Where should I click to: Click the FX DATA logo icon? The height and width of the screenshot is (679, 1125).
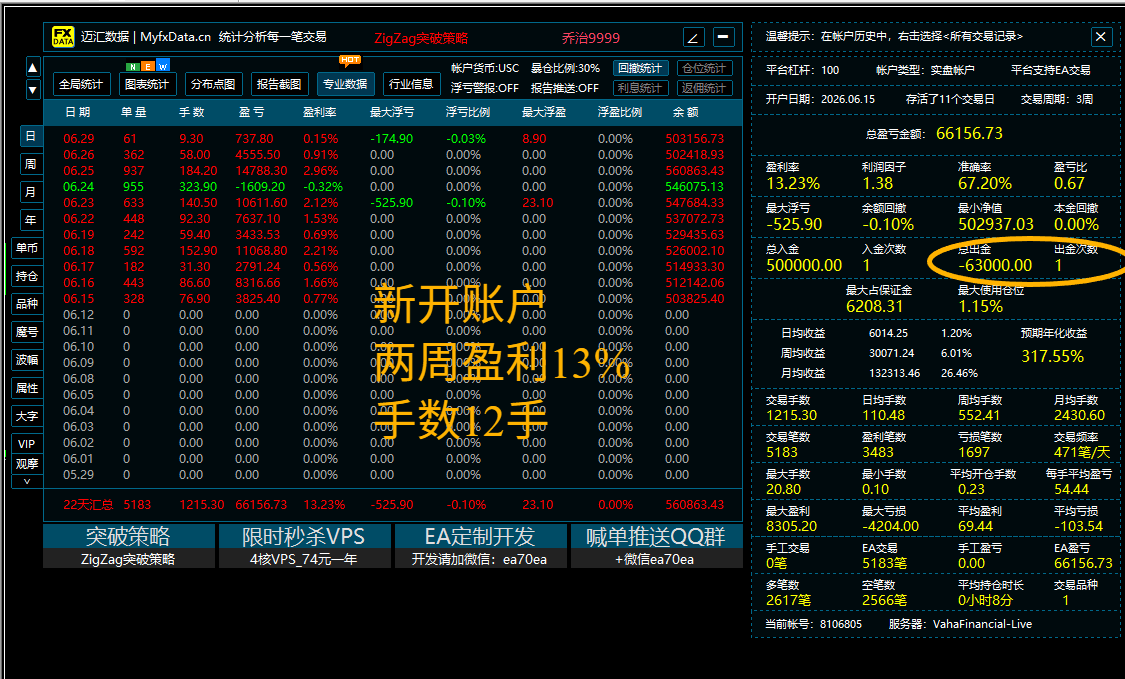(62, 37)
